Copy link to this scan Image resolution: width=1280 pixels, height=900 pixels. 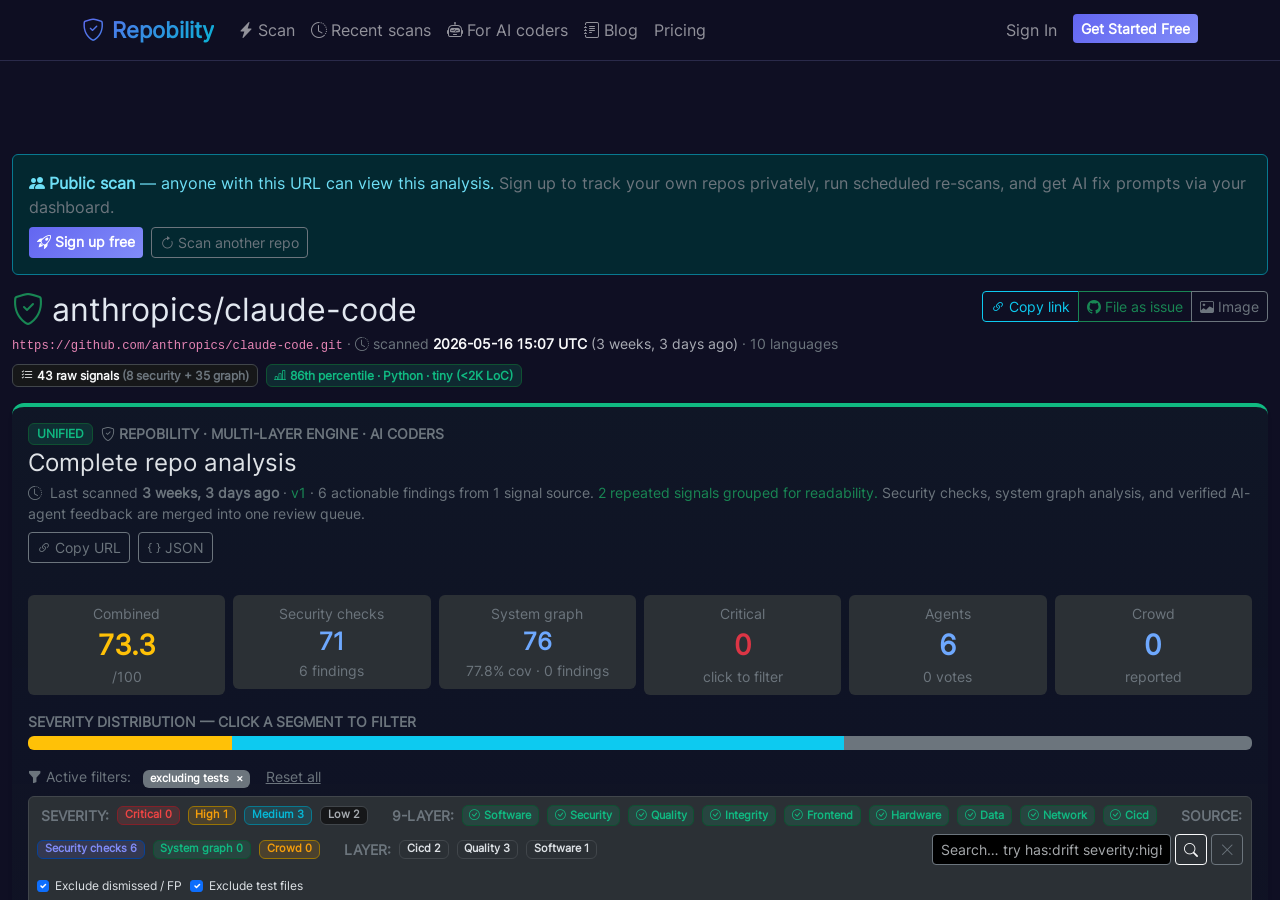[1030, 307]
